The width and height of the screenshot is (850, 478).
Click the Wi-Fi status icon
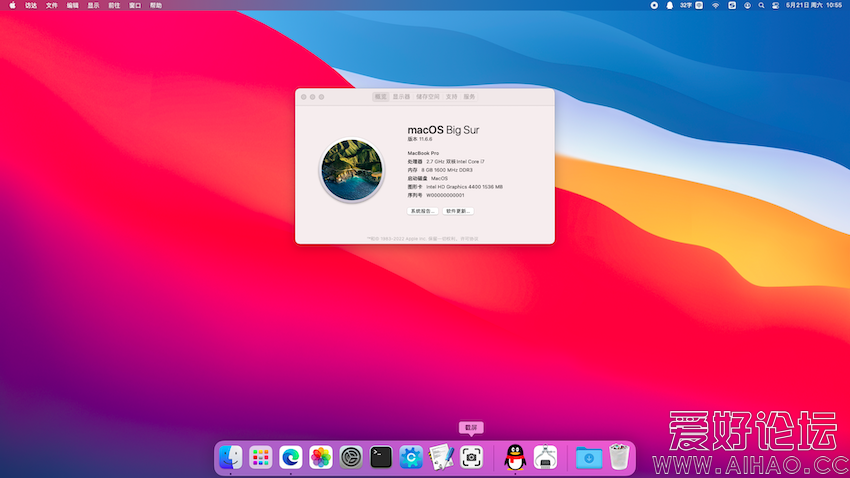pyautogui.click(x=715, y=5)
